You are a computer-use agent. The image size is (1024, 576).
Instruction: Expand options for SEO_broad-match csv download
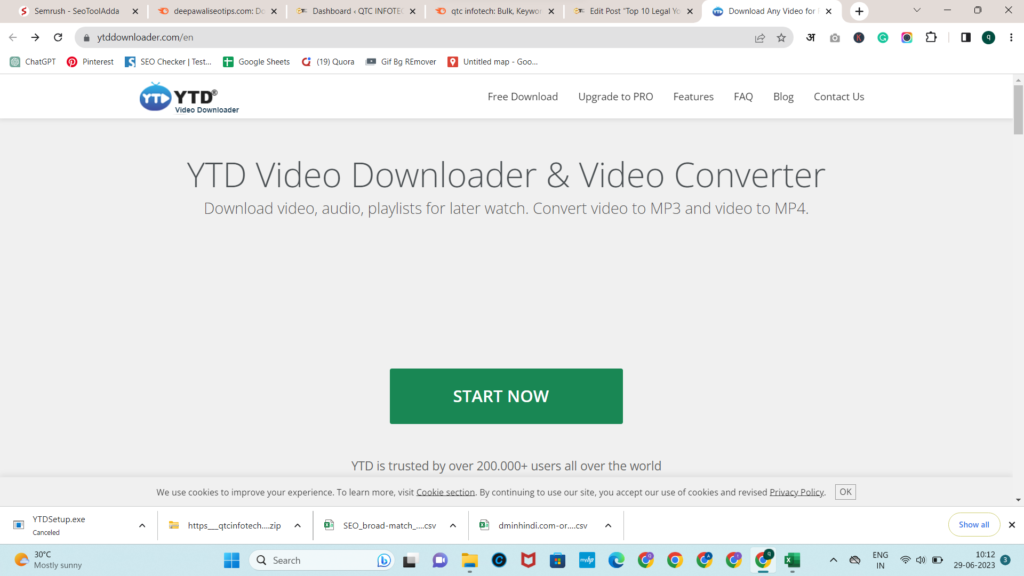[453, 525]
